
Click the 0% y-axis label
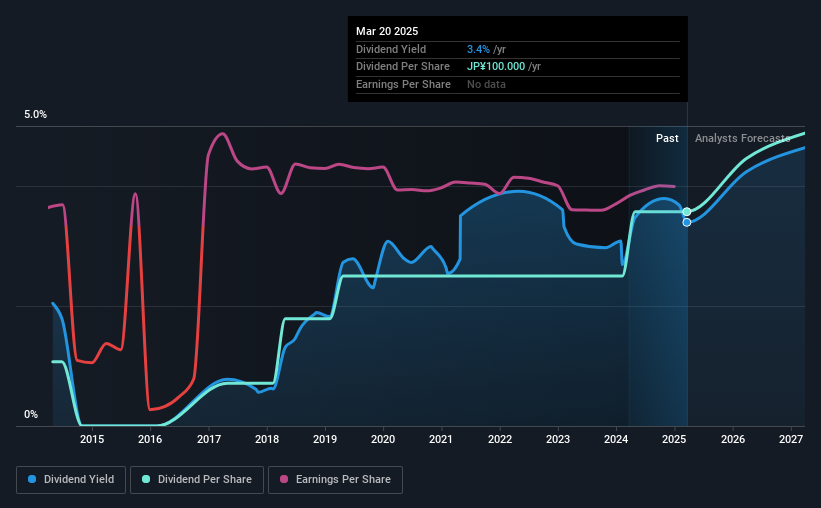click(x=31, y=414)
